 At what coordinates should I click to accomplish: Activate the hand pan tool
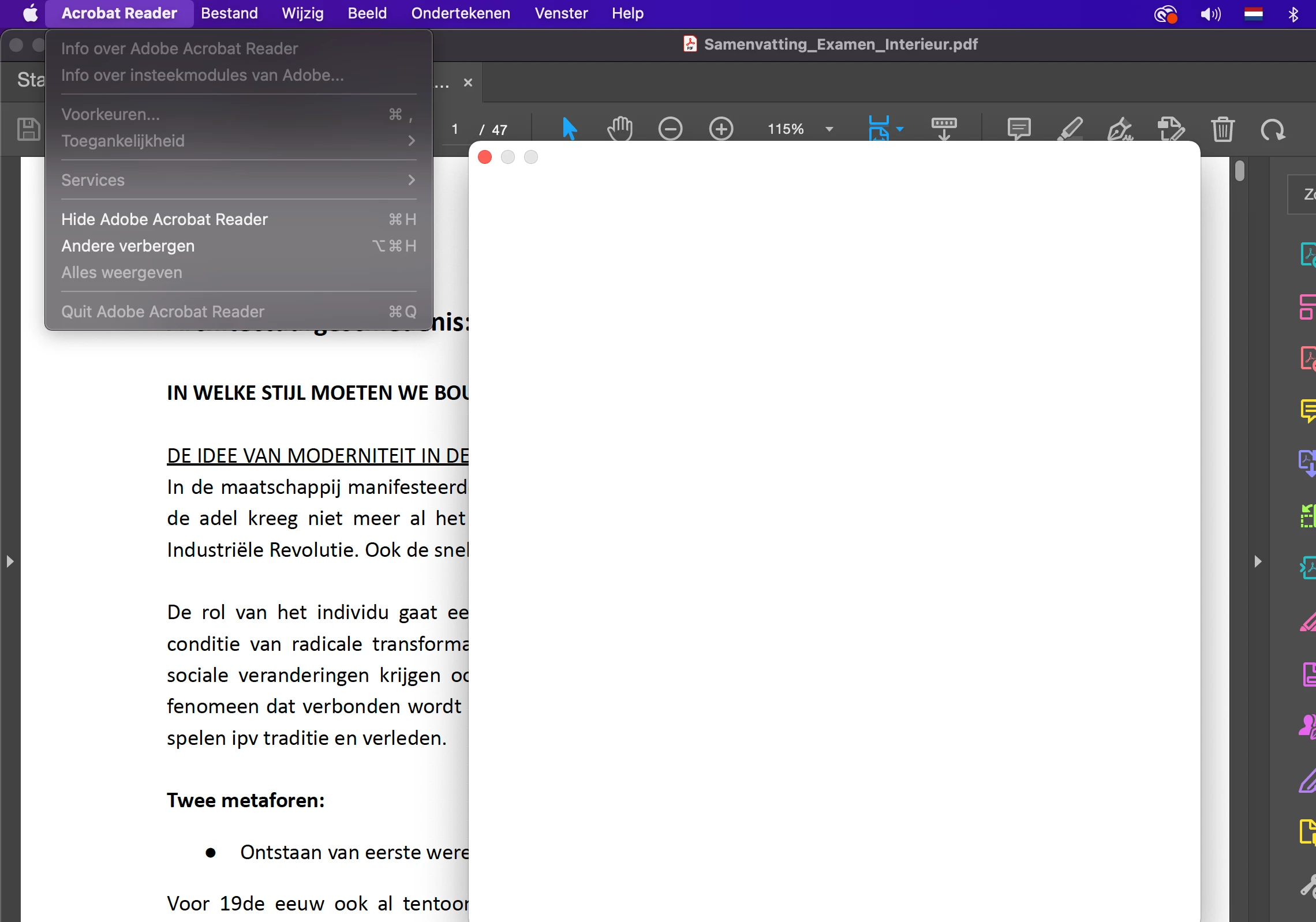pyautogui.click(x=620, y=129)
